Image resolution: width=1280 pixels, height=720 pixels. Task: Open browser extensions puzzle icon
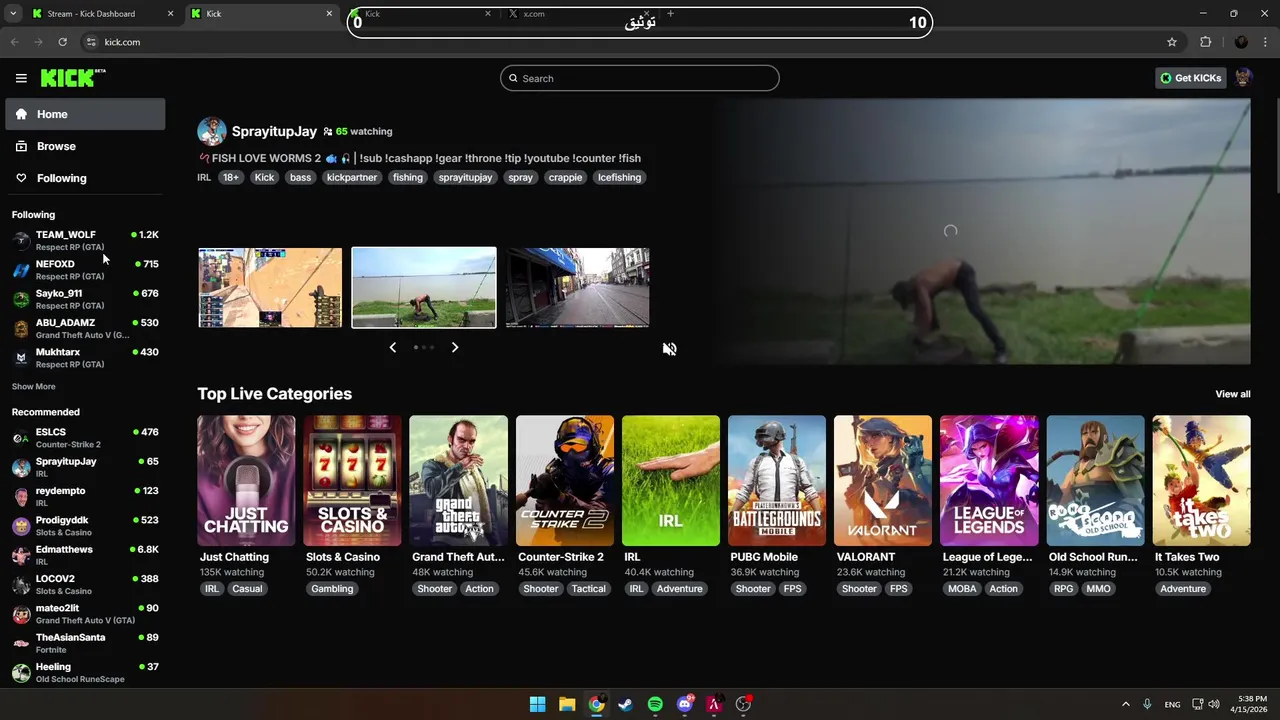pyautogui.click(x=1205, y=42)
